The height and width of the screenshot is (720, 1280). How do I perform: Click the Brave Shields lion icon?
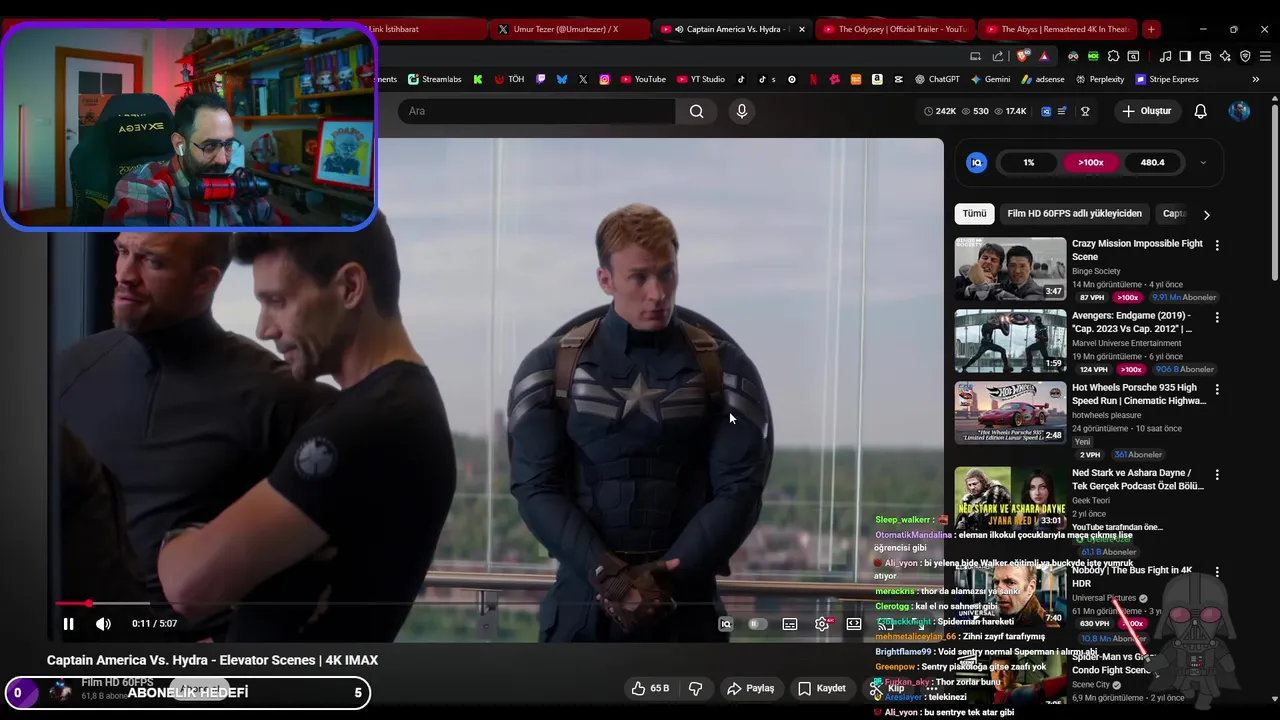[x=1022, y=56]
